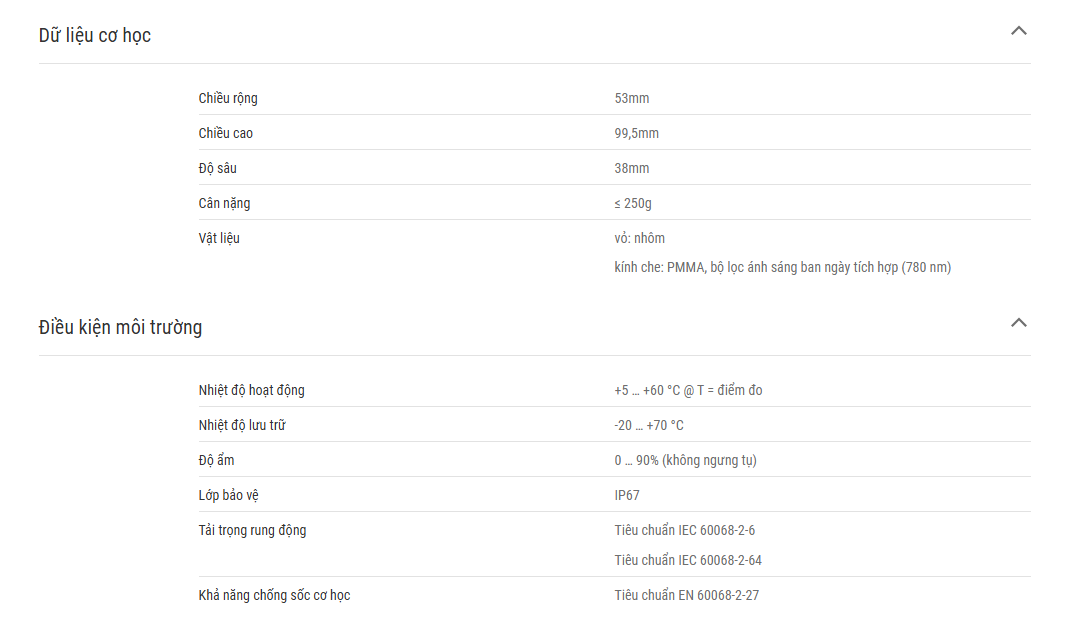Select the Chiều rộng row label

click(x=228, y=98)
